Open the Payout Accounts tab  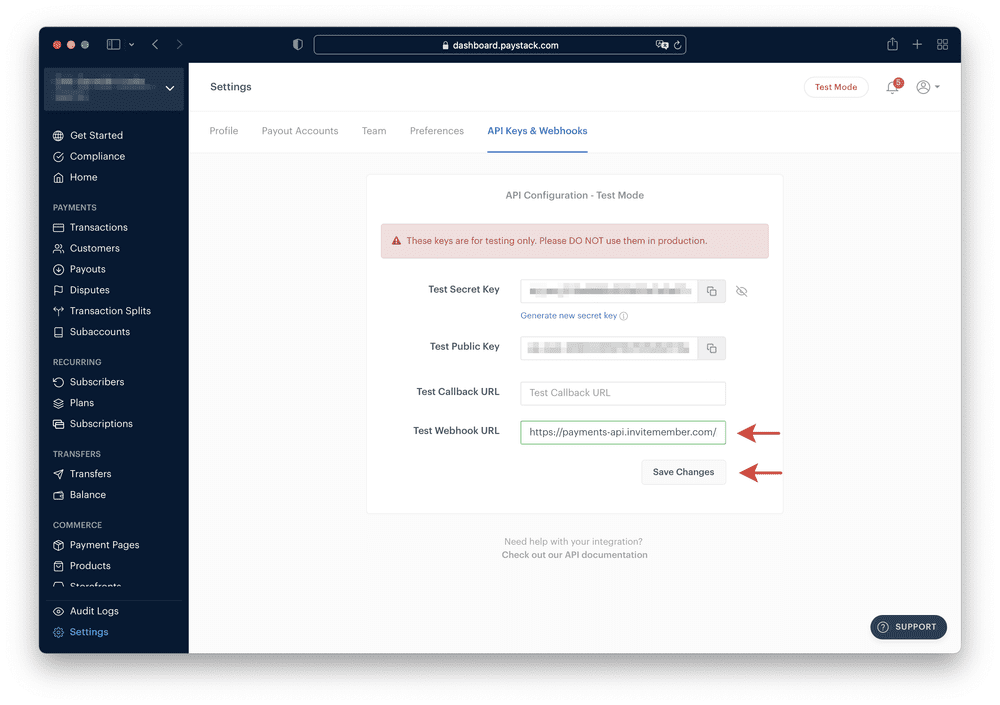[x=300, y=131]
